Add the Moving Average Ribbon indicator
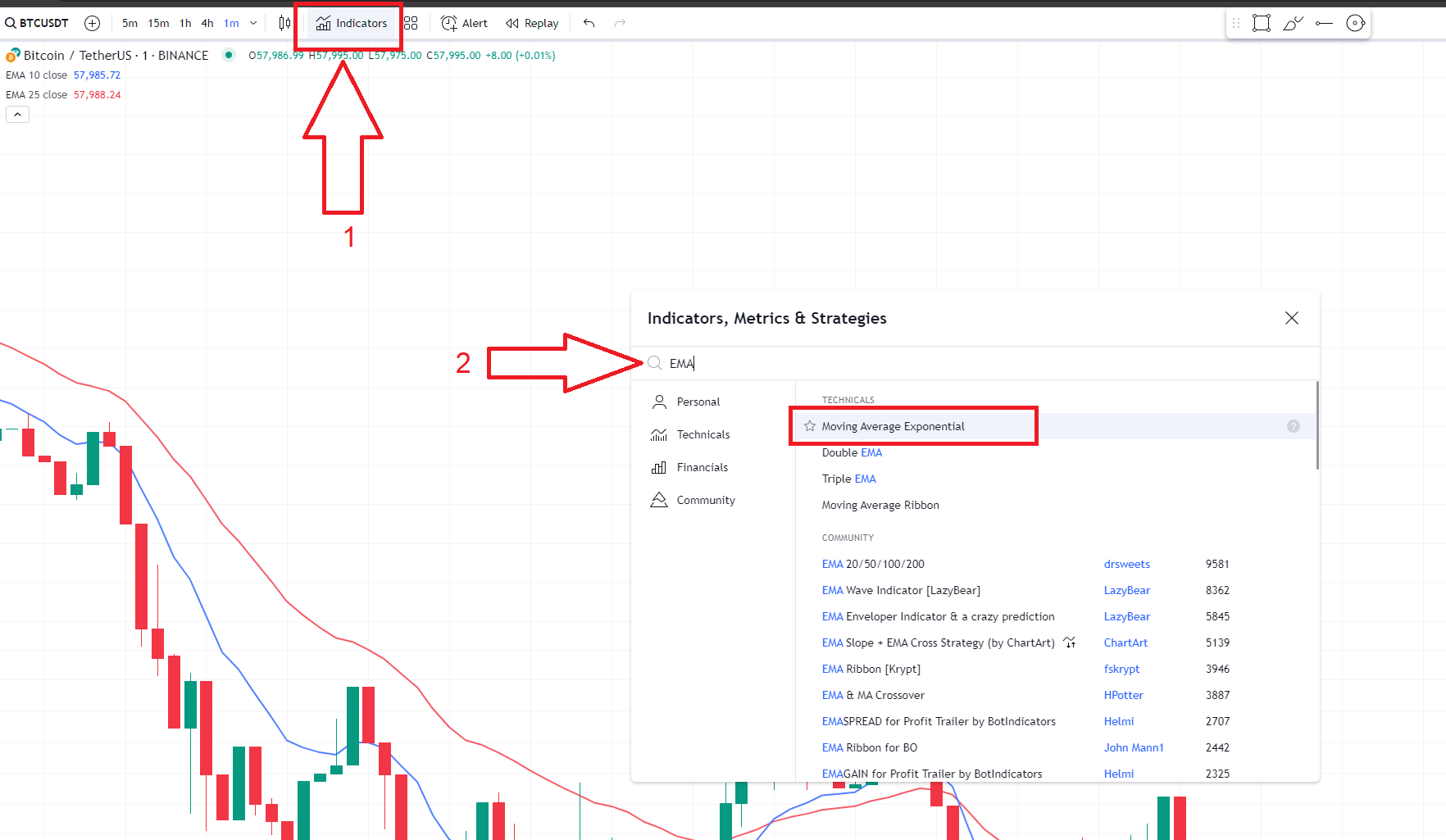The image size is (1446, 840). coord(880,505)
